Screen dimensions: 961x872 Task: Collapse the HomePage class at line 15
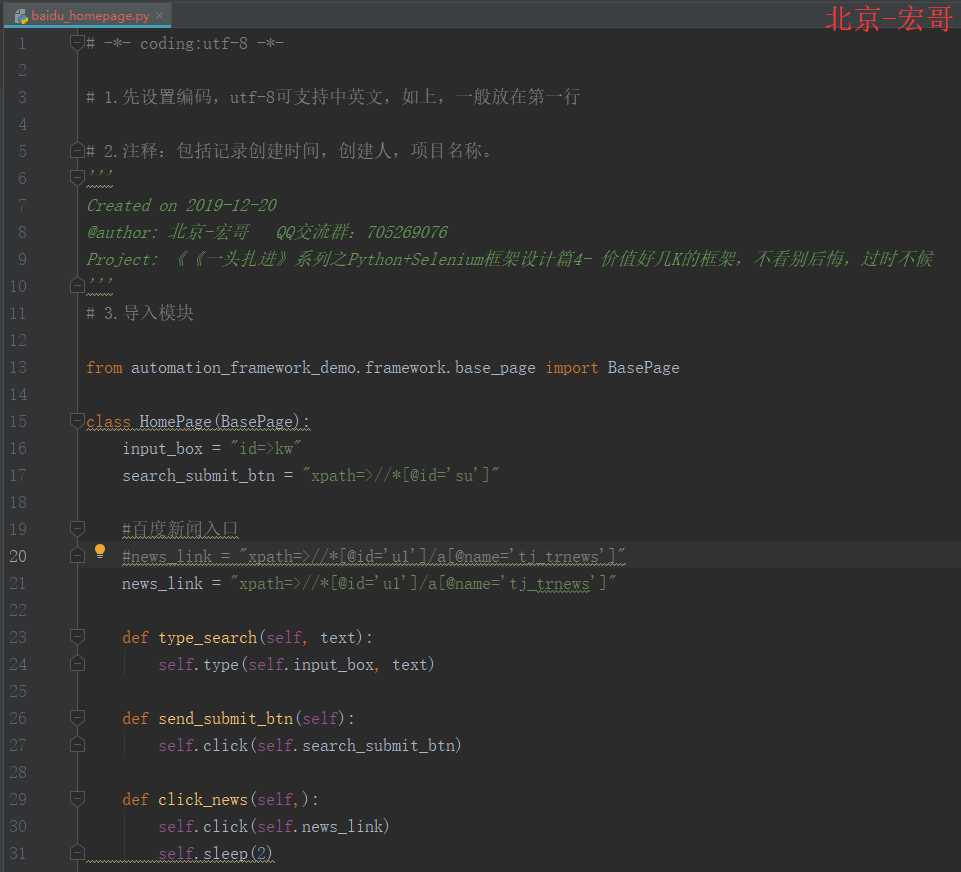77,420
